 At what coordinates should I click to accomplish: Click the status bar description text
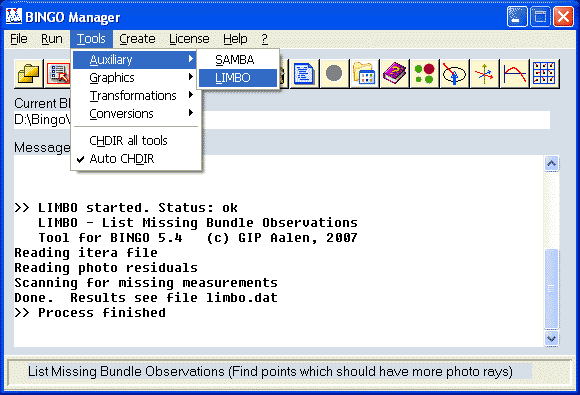point(270,371)
